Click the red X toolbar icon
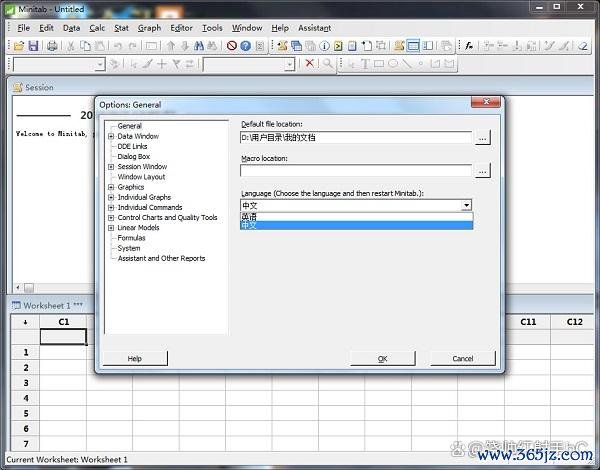Viewport: 600px width, 470px height. (x=310, y=63)
